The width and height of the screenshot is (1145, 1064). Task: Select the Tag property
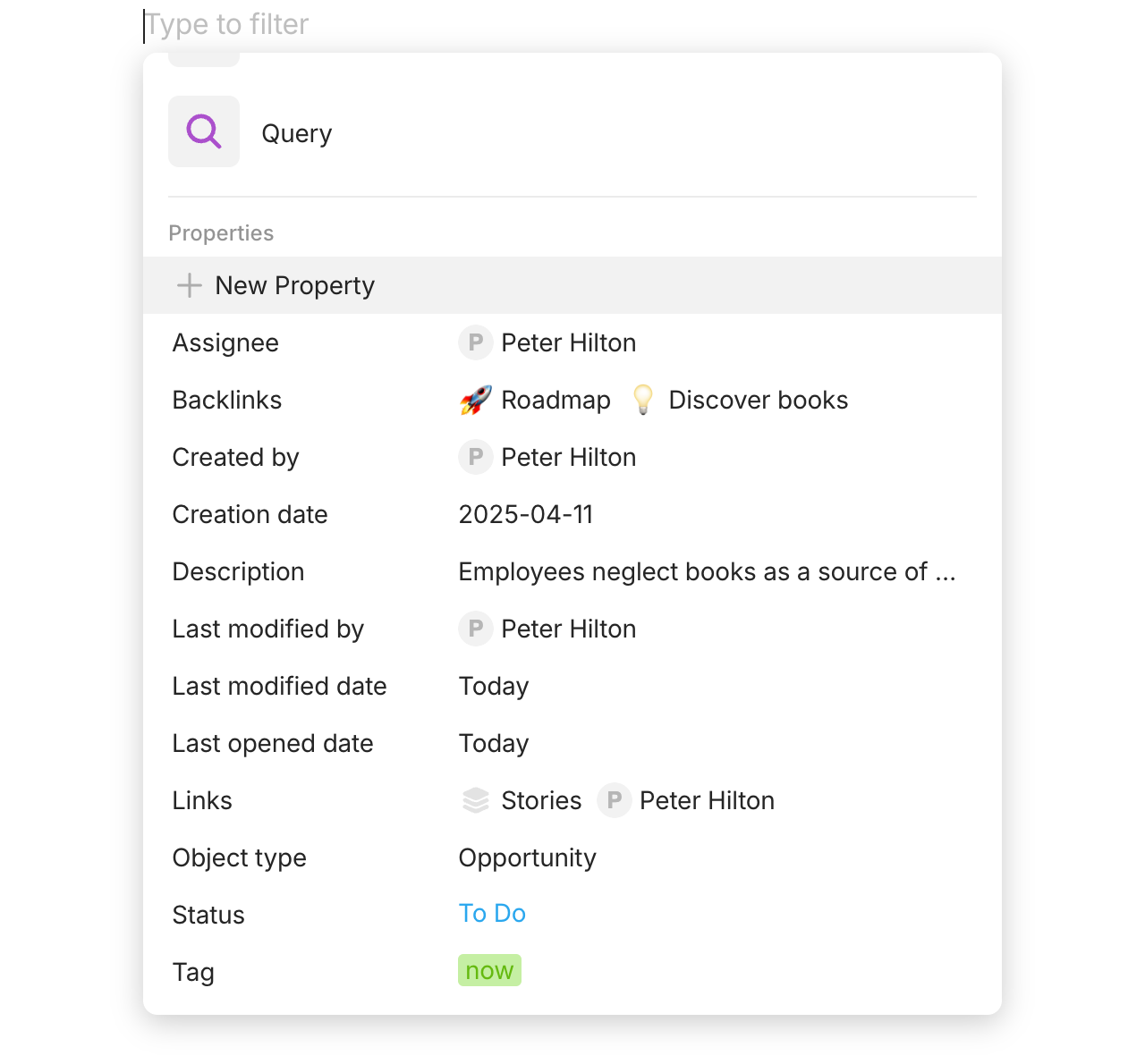(x=193, y=973)
